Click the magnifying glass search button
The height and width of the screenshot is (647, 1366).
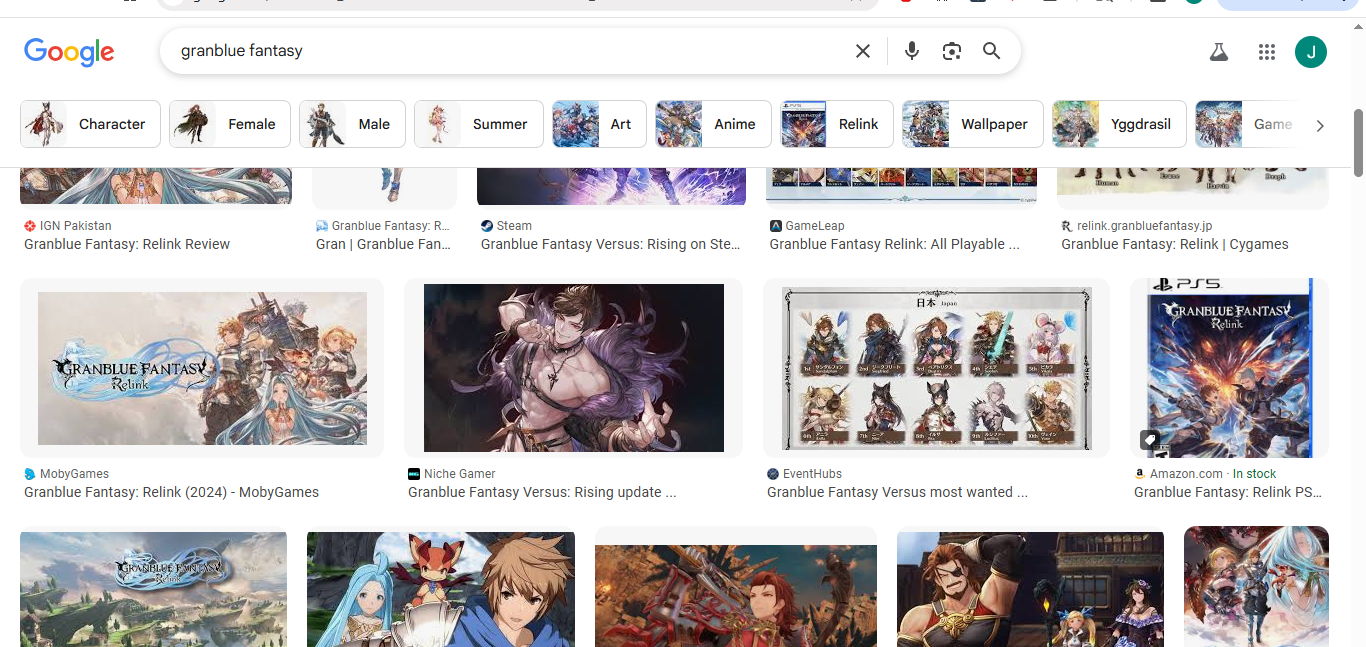[x=991, y=51]
